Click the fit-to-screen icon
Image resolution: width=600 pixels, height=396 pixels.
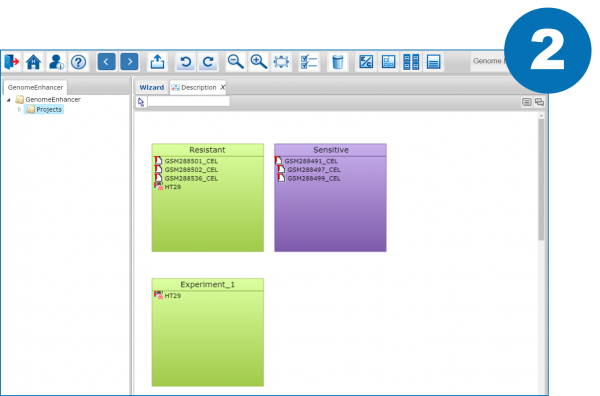pos(281,62)
